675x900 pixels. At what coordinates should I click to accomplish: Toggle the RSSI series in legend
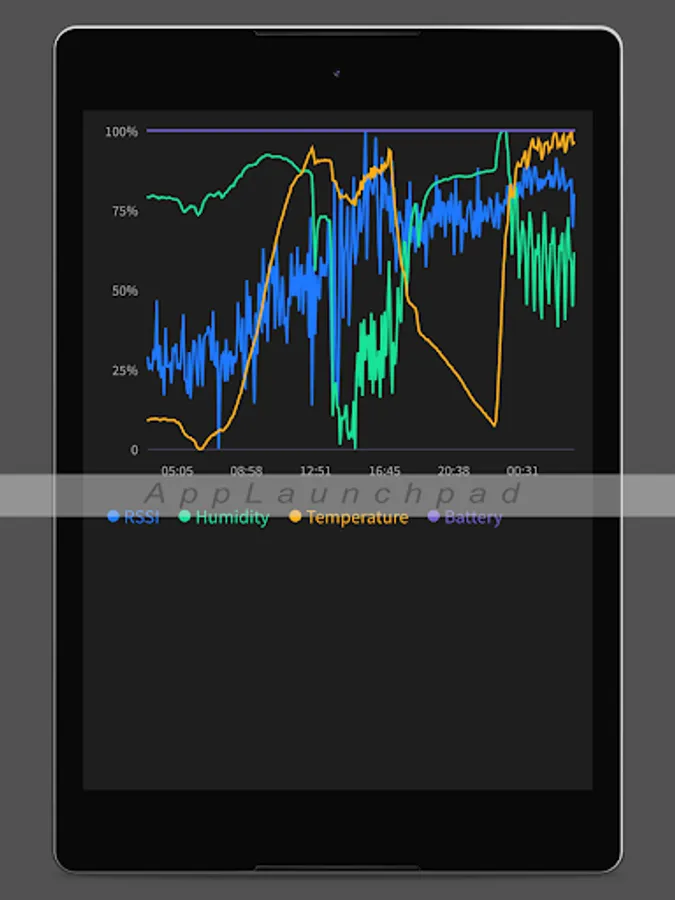tap(133, 517)
